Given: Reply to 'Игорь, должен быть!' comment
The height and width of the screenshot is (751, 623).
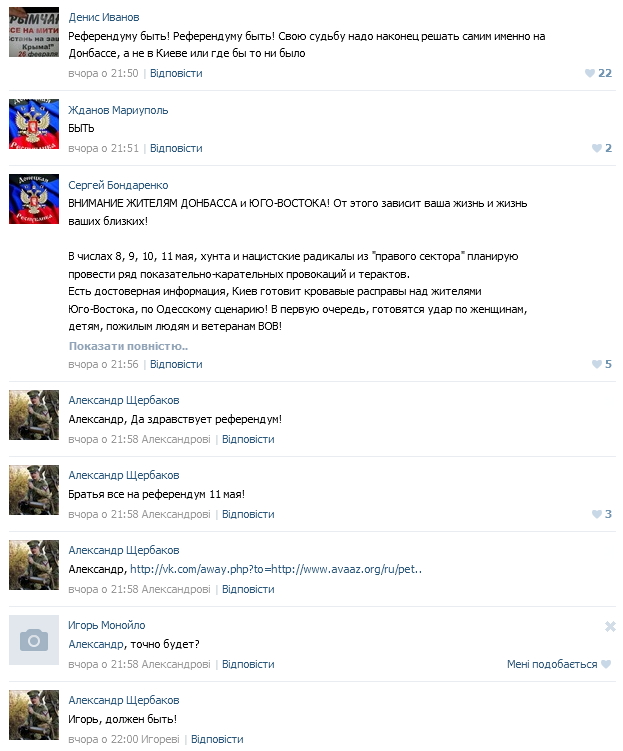Looking at the screenshot, I should [x=217, y=739].
